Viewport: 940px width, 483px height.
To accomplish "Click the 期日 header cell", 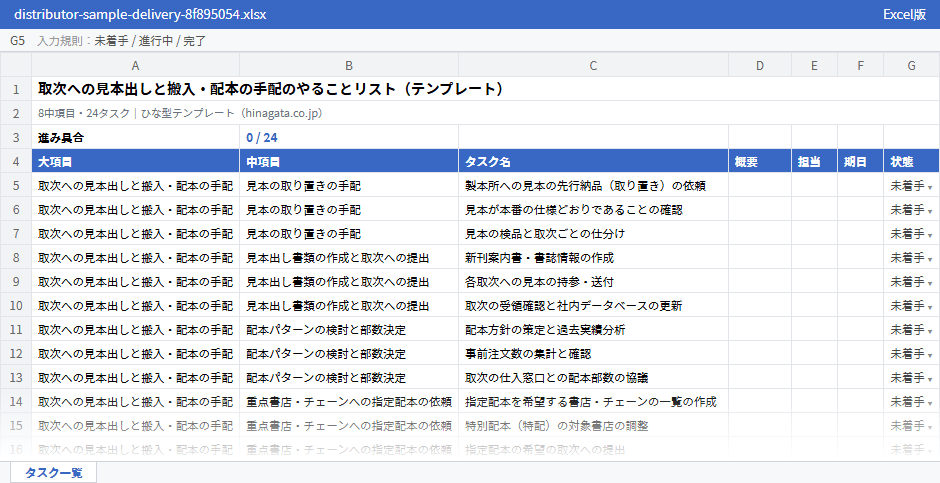I will click(x=861, y=162).
